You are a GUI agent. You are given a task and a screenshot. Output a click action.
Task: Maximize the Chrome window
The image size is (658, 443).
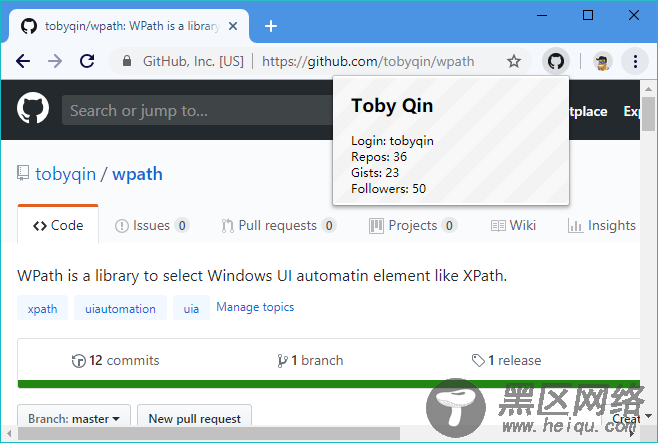tap(588, 16)
